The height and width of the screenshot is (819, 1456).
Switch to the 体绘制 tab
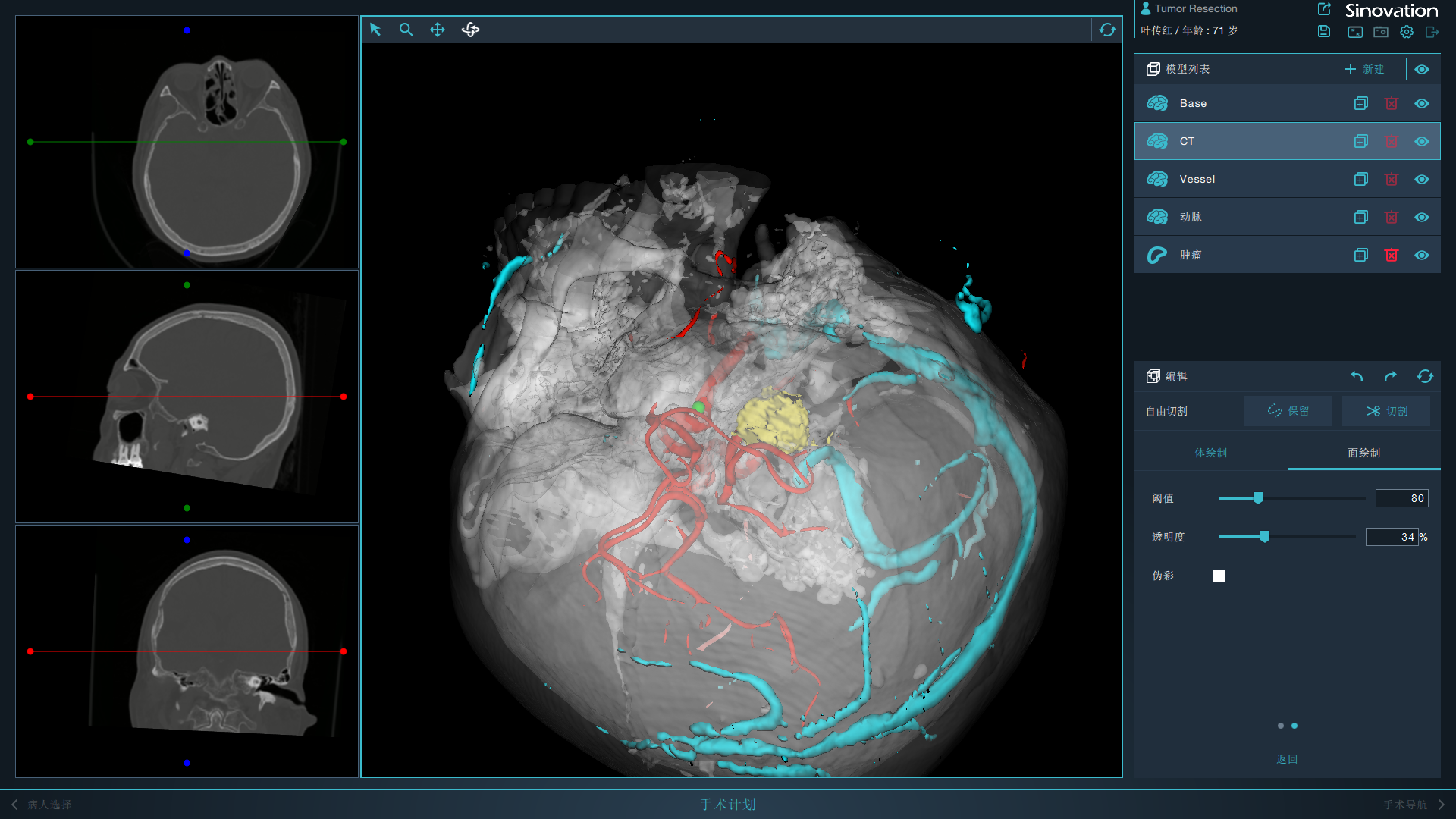pos(1211,453)
